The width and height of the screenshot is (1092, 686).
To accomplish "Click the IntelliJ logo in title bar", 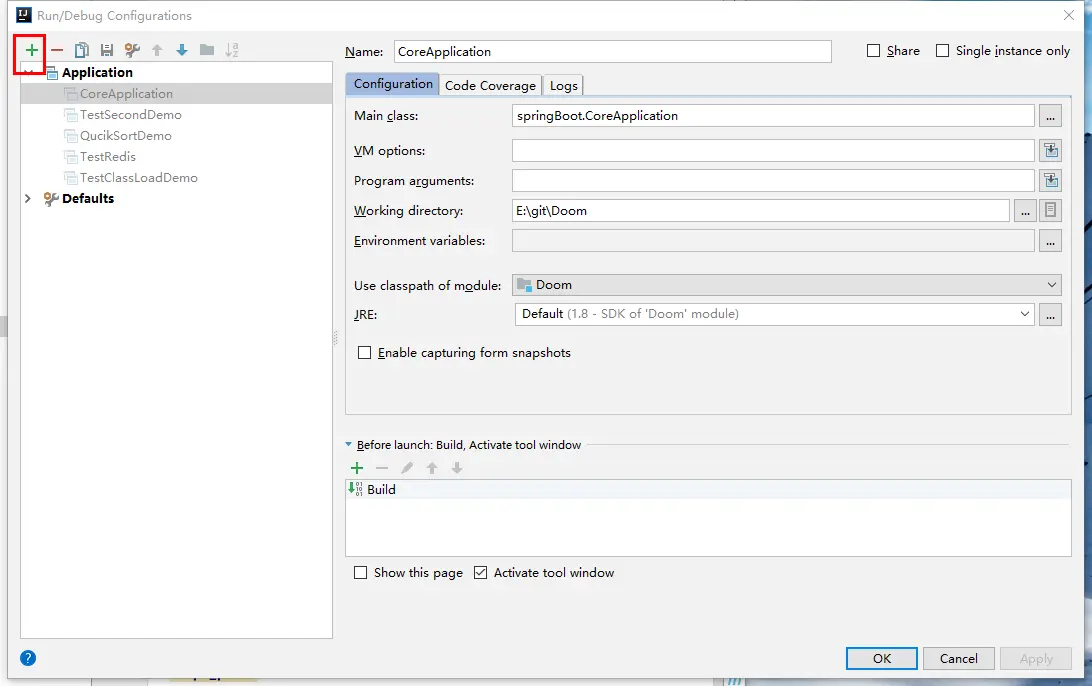I will click(x=24, y=15).
